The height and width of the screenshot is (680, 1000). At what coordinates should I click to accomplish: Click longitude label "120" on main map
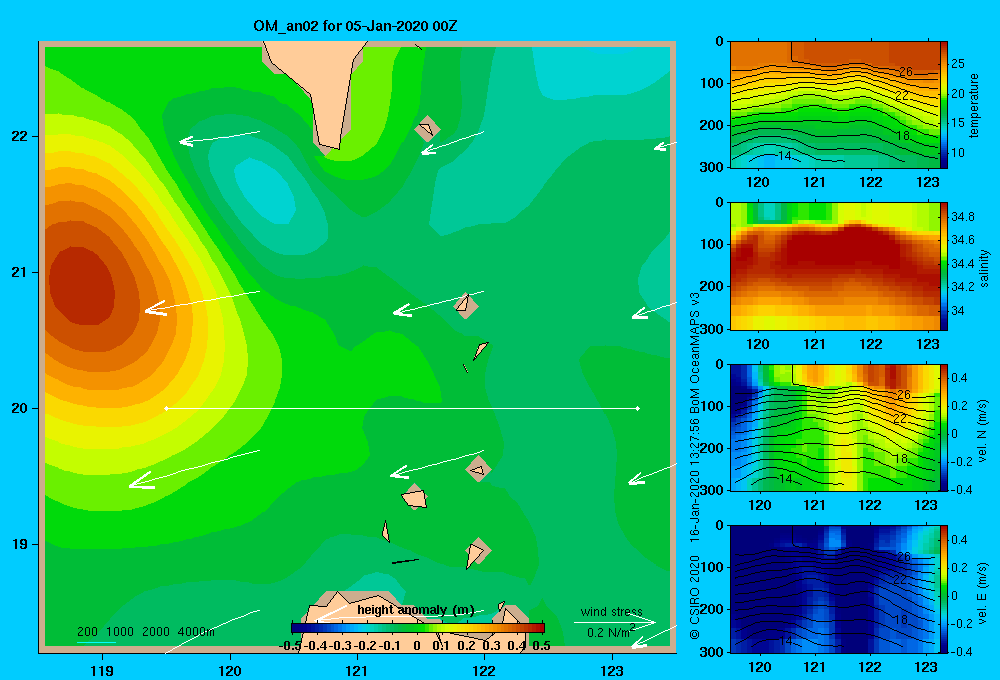[x=230, y=671]
